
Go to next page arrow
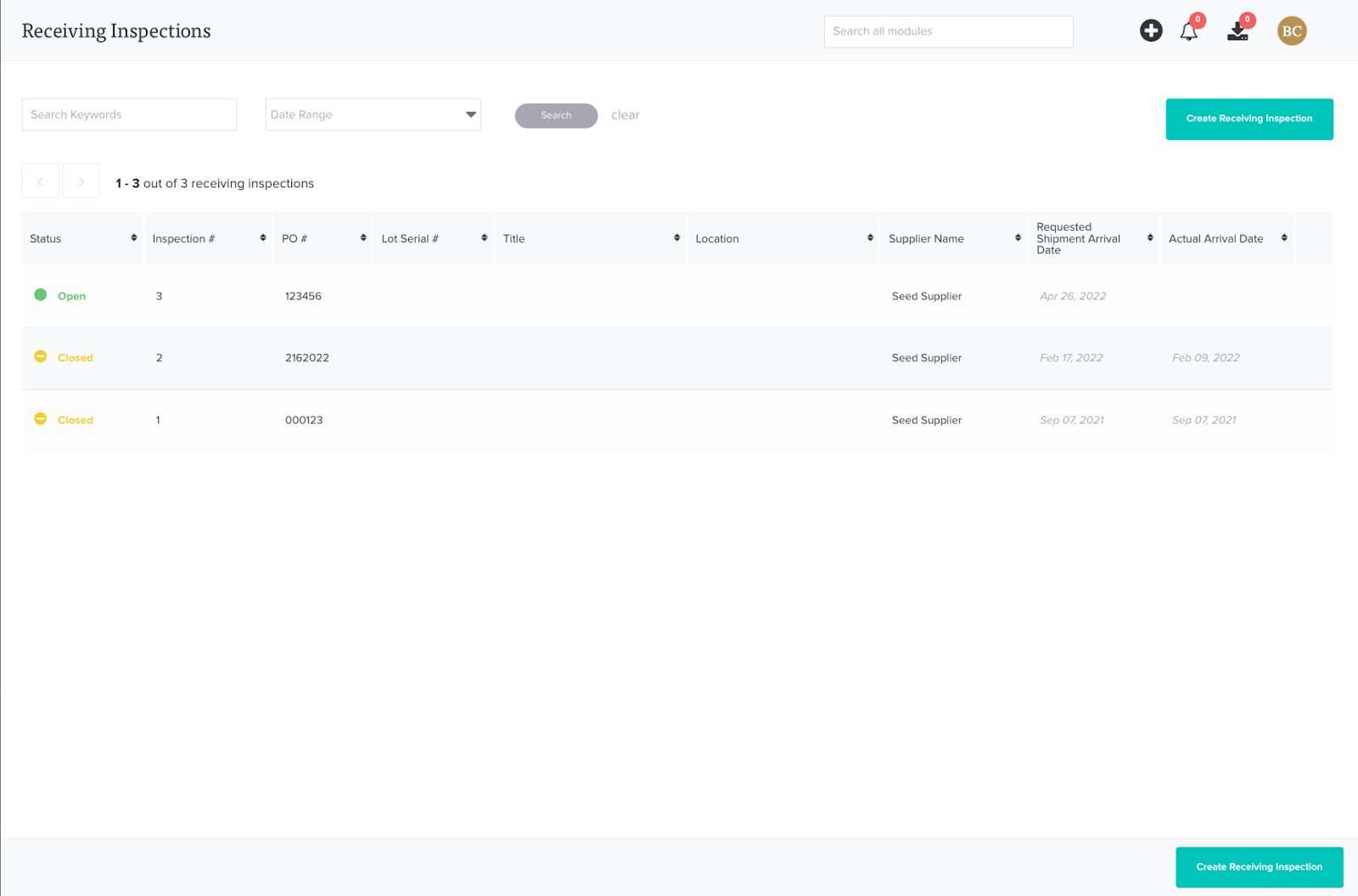[x=81, y=182]
